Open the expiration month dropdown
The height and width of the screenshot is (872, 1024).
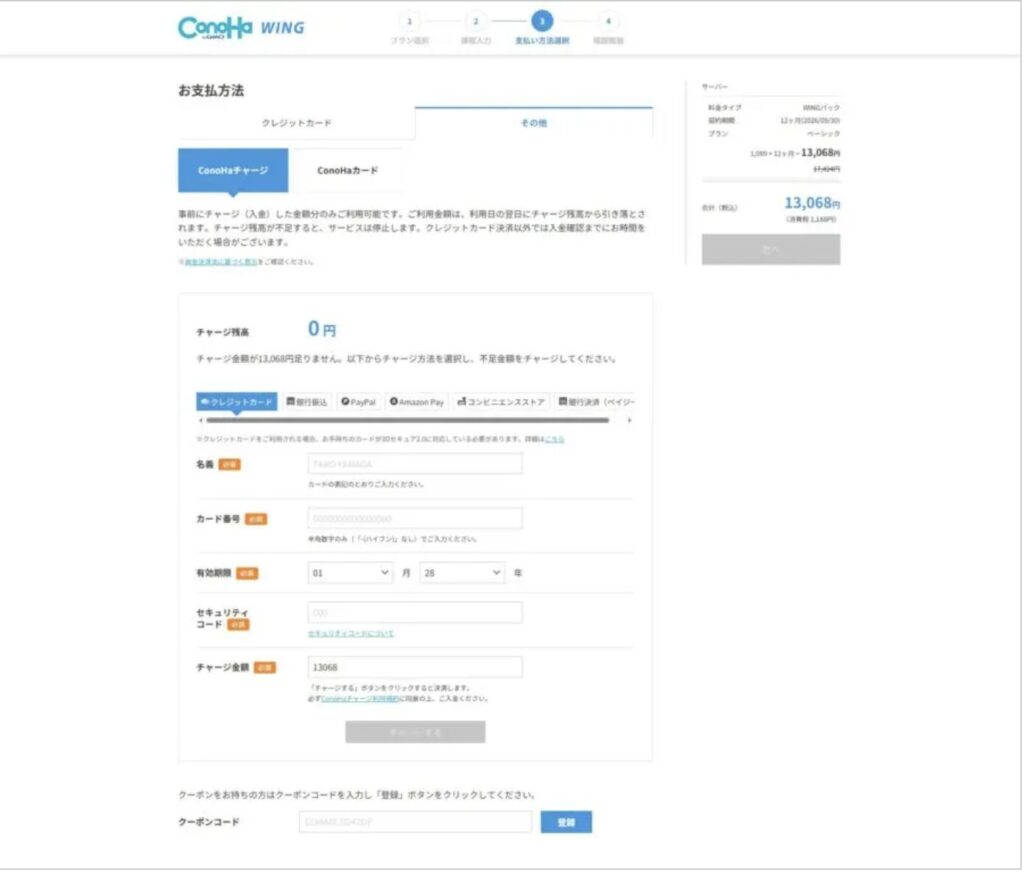pyautogui.click(x=351, y=573)
